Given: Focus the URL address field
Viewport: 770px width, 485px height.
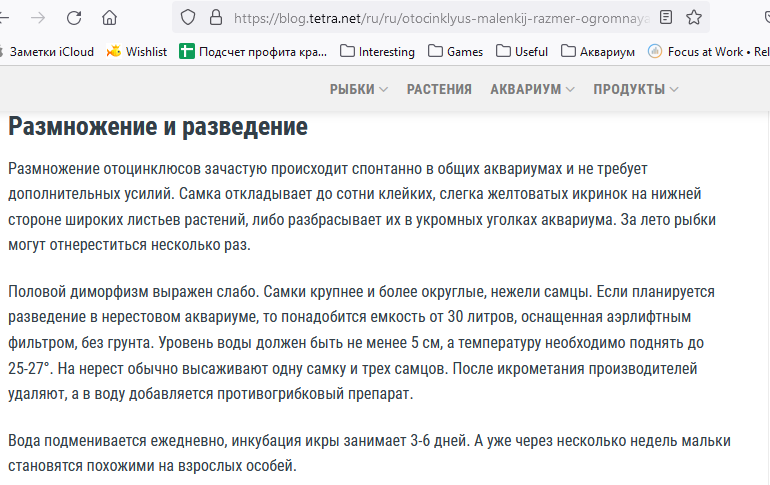Looking at the screenshot, I should click(441, 19).
